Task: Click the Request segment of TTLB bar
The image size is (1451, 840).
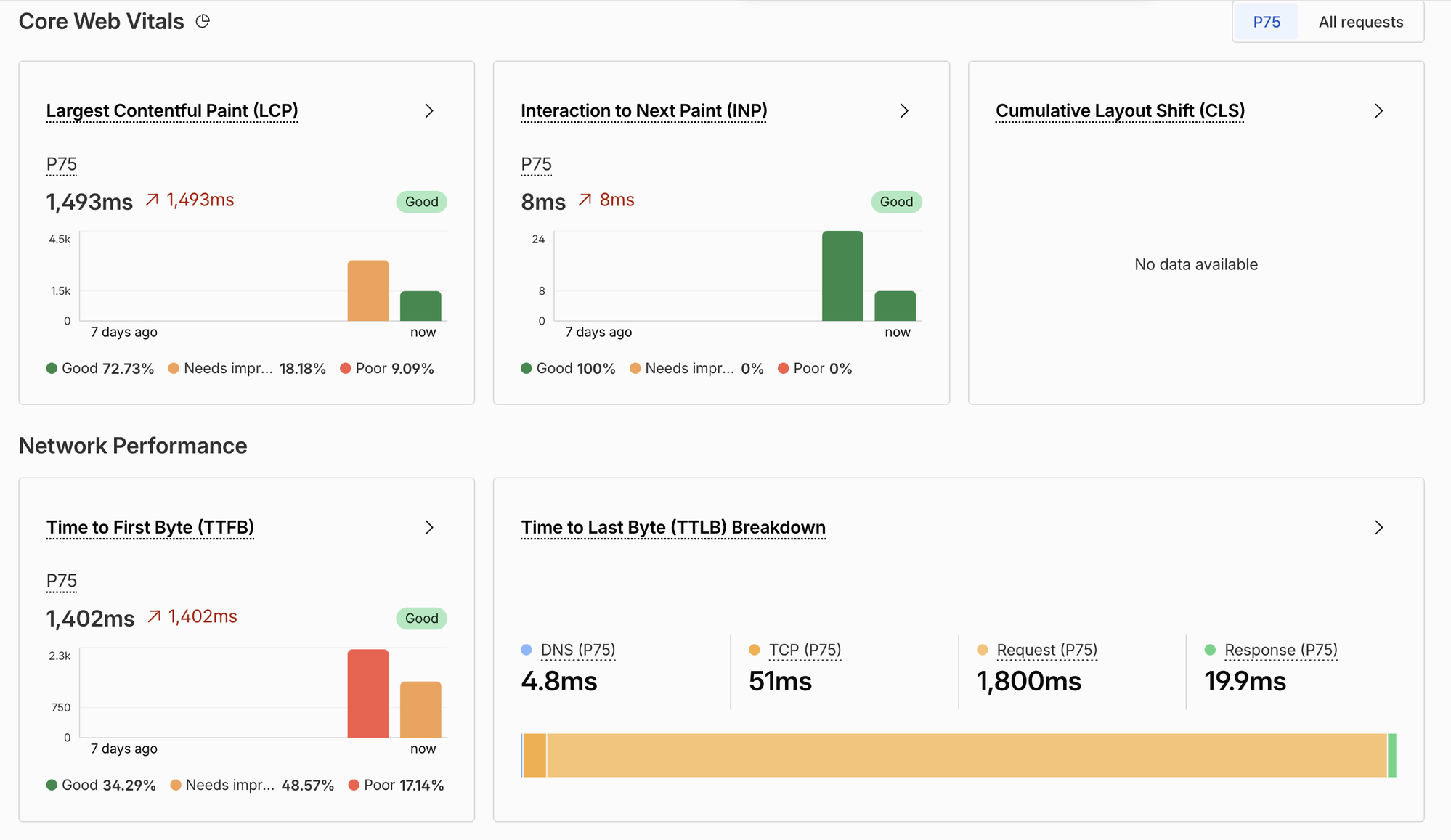Action: [967, 755]
